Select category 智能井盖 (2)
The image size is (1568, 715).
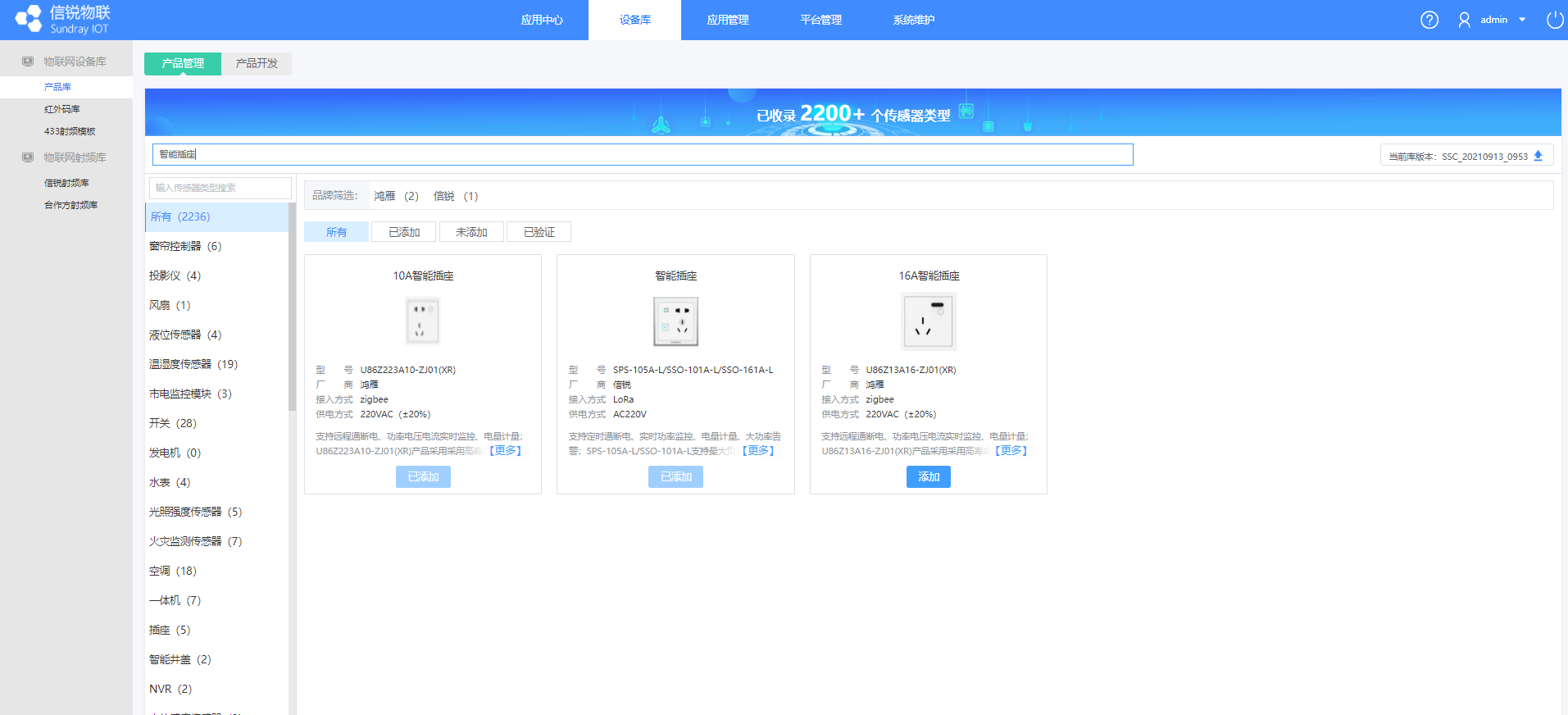216,659
